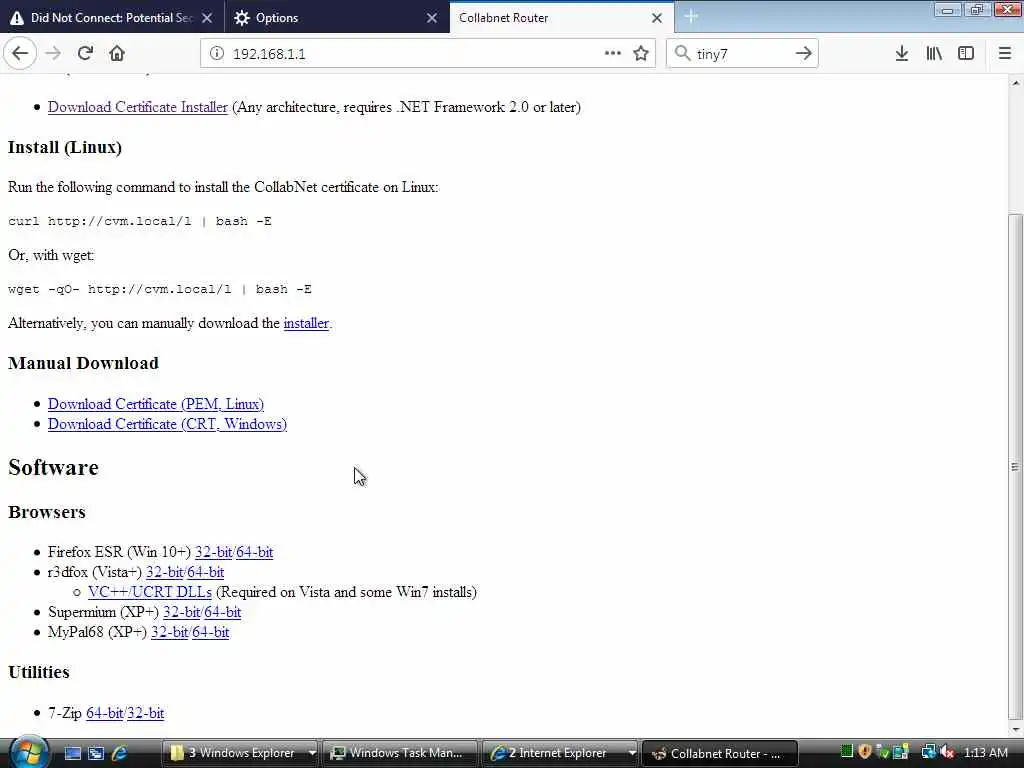1024x768 pixels.
Task: Close the Did Not Connect tab
Action: click(207, 18)
